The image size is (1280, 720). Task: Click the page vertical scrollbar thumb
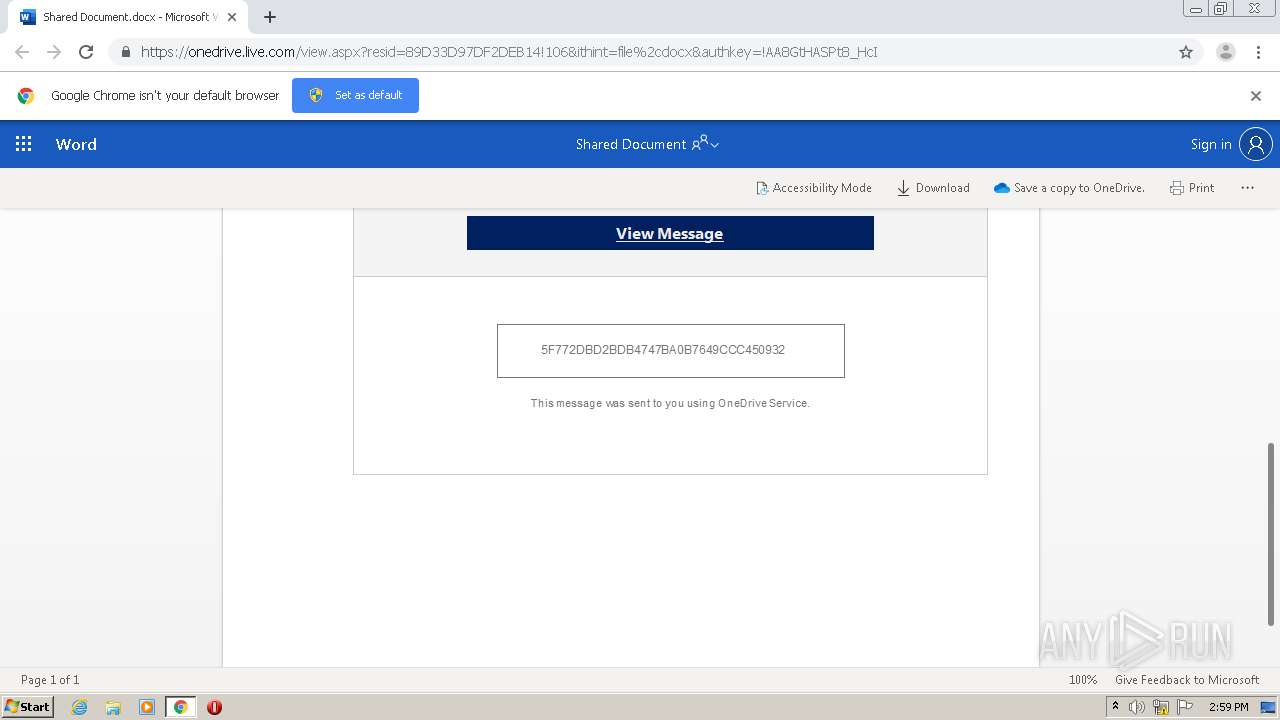tap(1272, 534)
